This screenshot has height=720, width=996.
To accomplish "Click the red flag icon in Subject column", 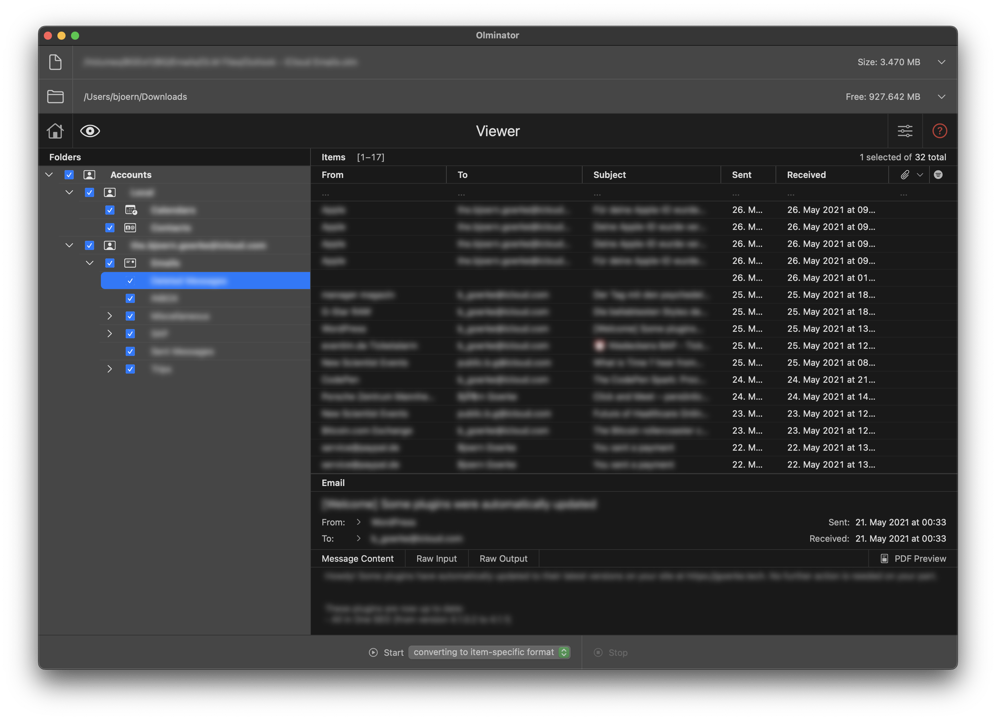I will 599,346.
